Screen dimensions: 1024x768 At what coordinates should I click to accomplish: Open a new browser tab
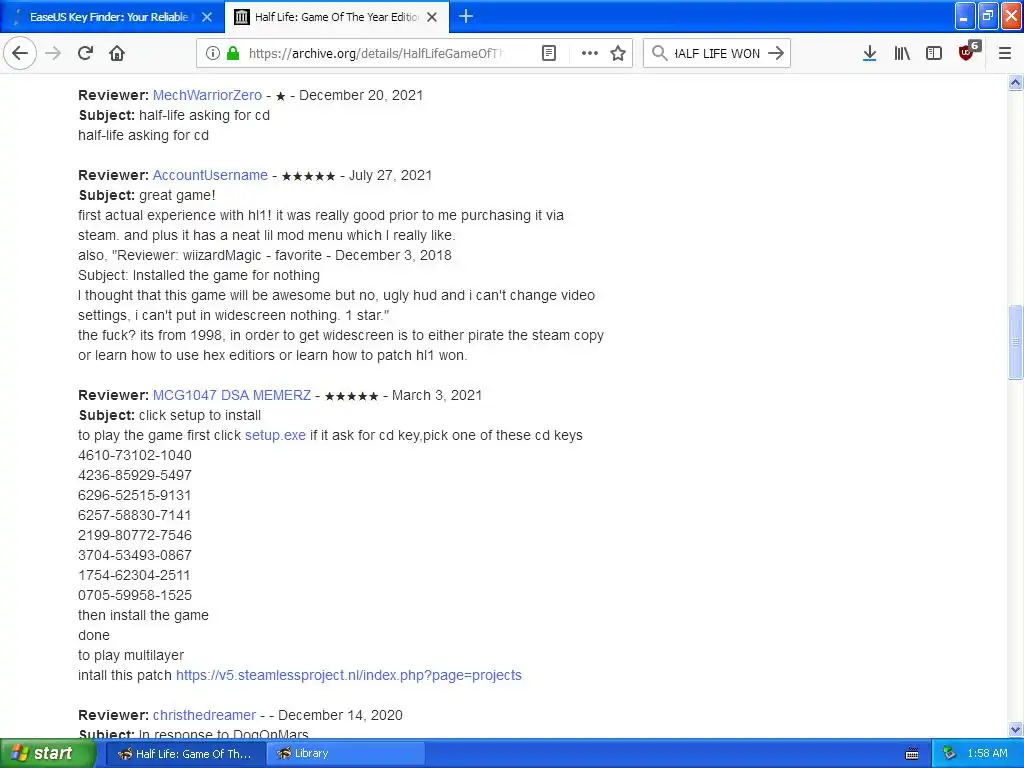466,16
